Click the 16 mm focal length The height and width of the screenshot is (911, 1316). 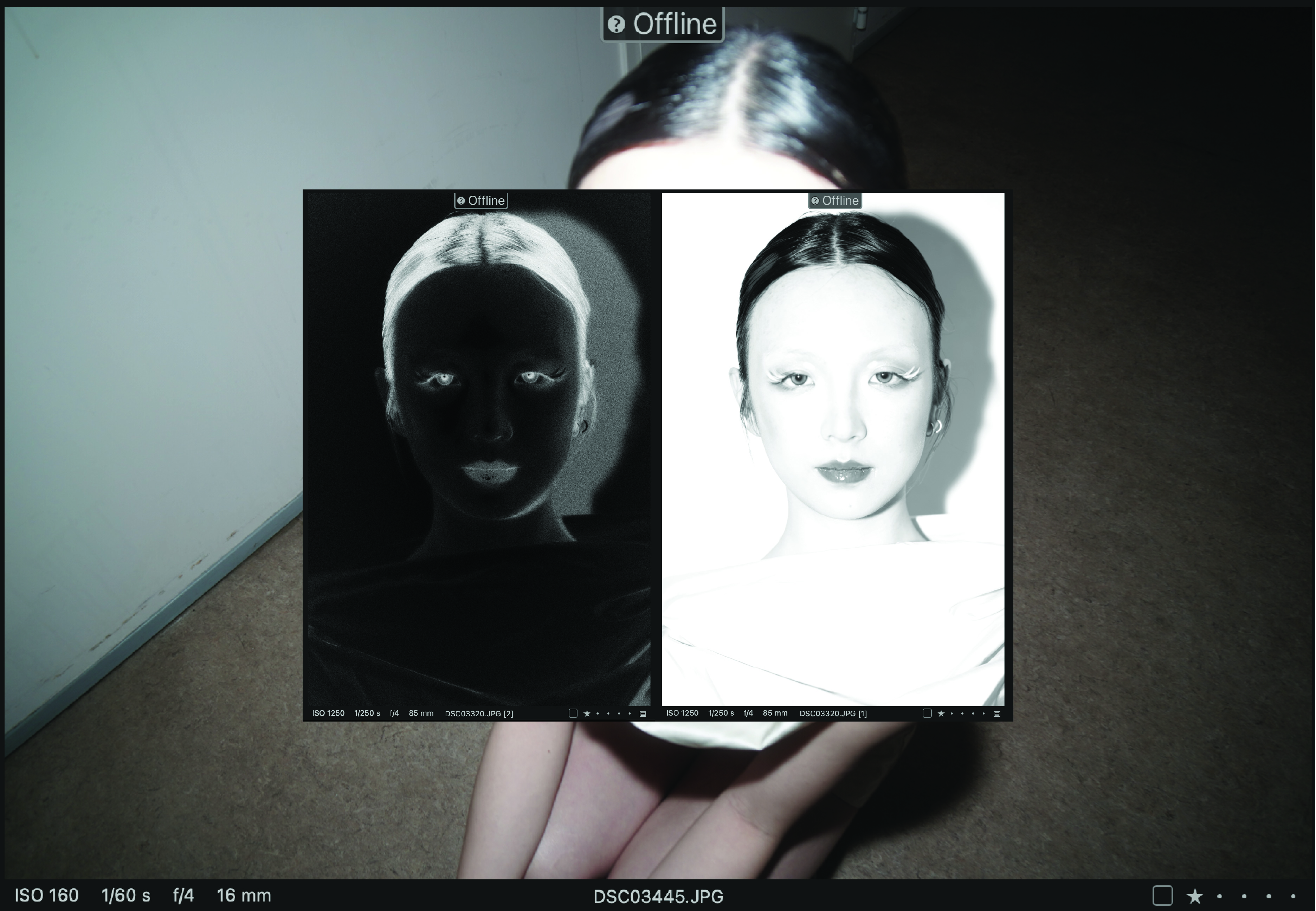tap(244, 896)
